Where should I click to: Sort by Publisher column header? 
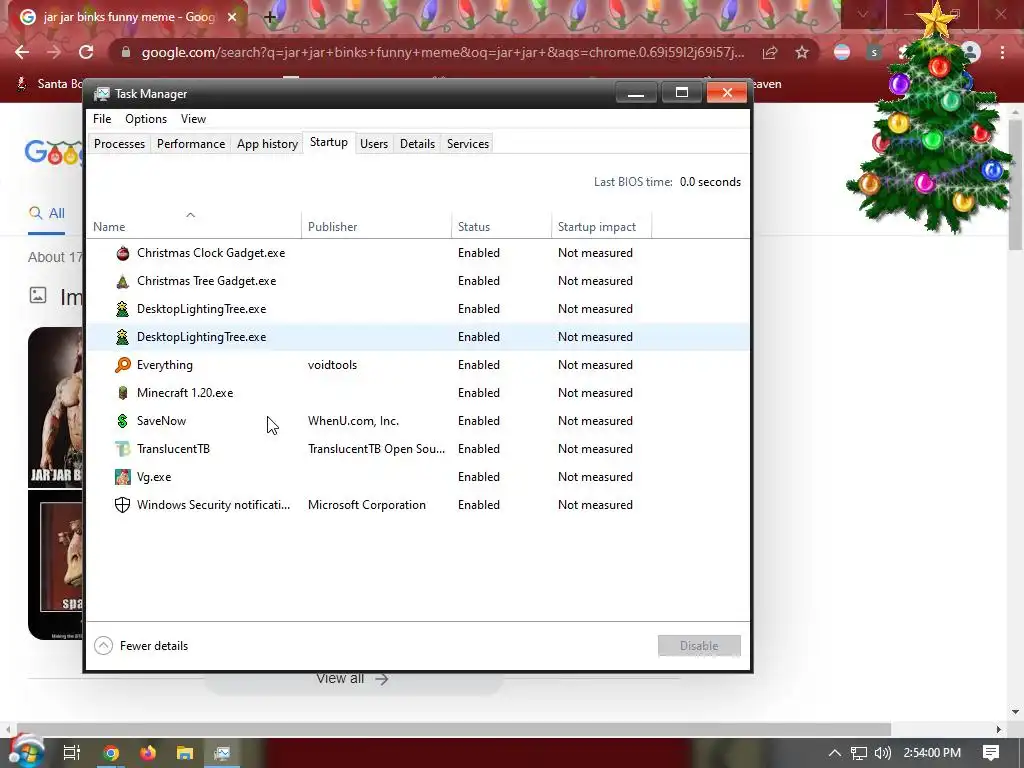(x=376, y=227)
